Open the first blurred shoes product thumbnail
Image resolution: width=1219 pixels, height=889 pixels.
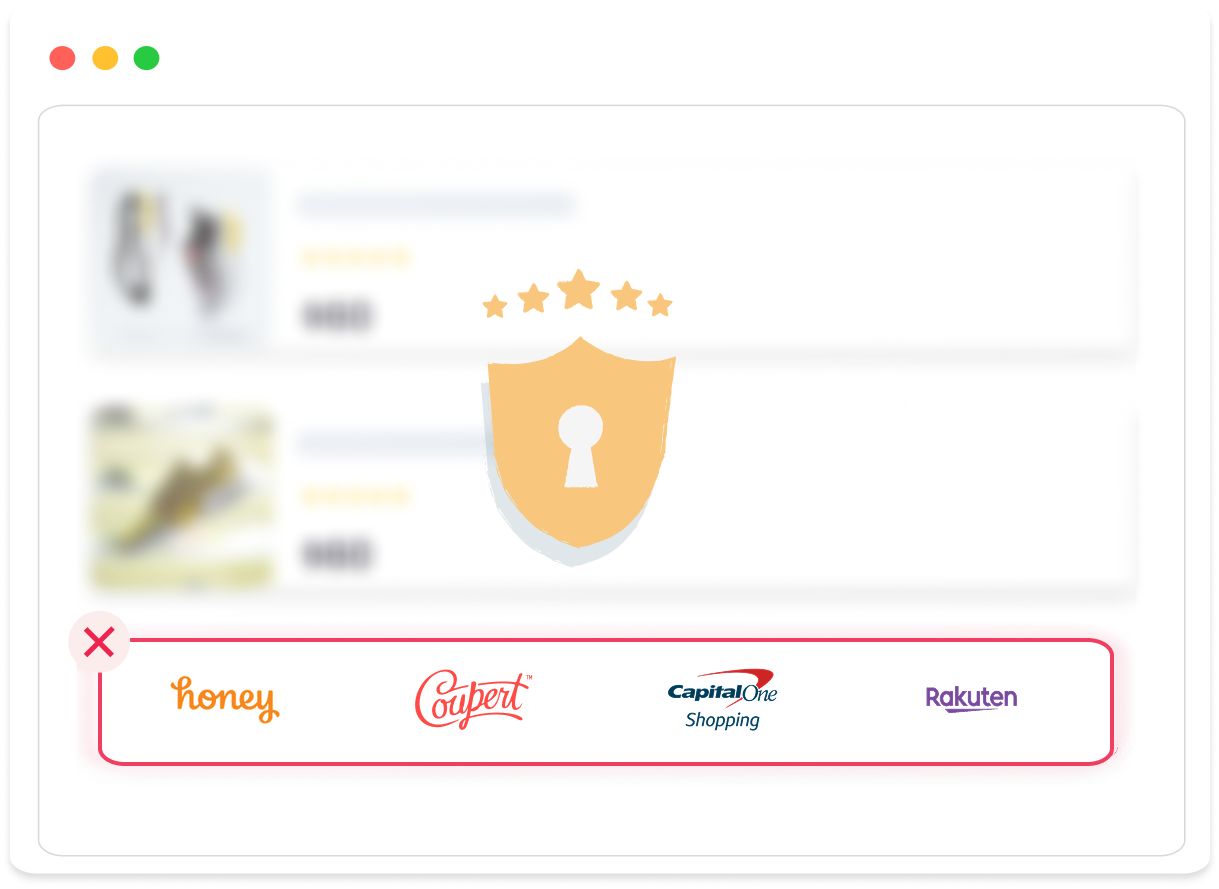pos(181,259)
